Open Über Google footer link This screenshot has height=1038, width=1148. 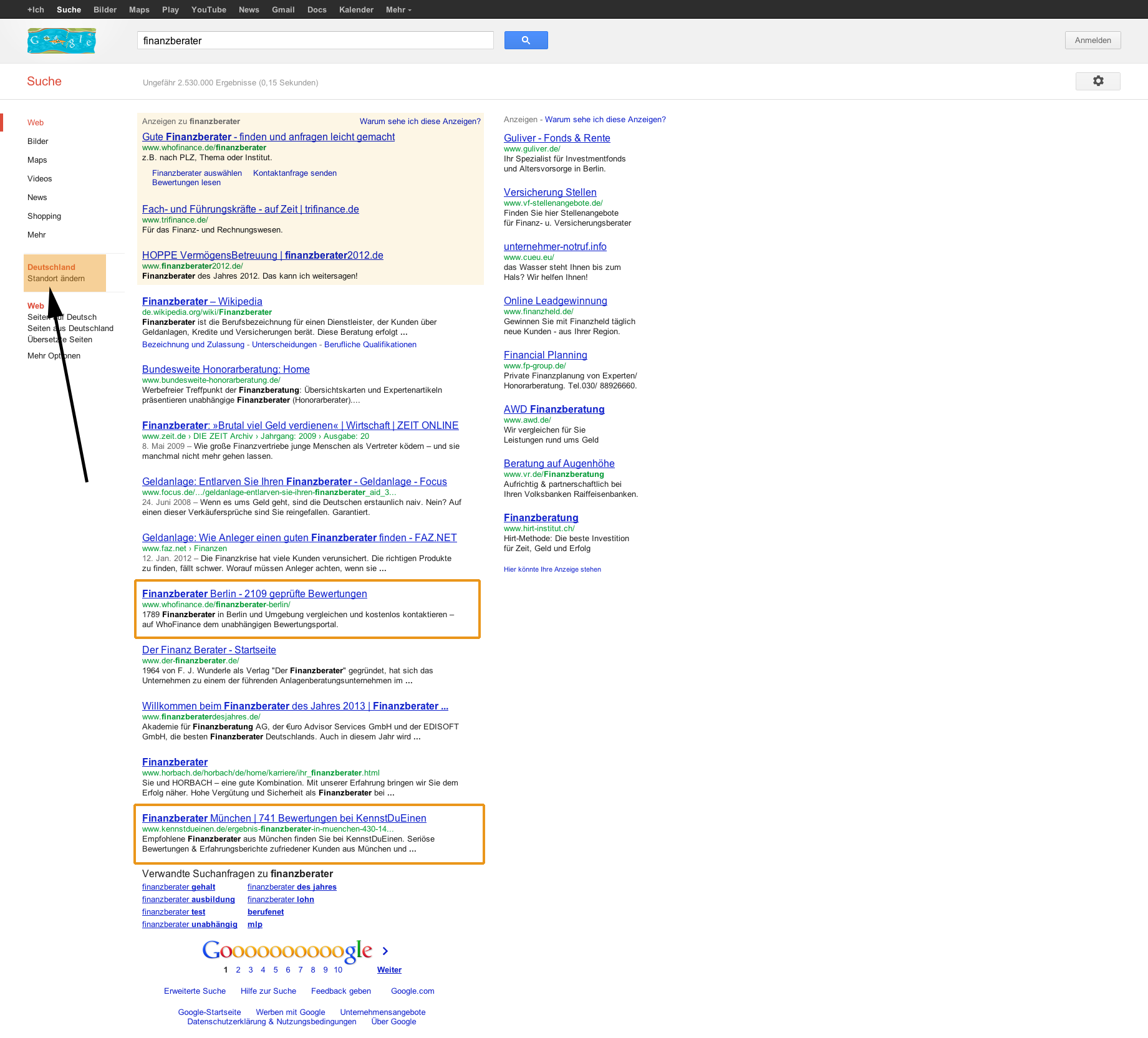coord(393,1022)
